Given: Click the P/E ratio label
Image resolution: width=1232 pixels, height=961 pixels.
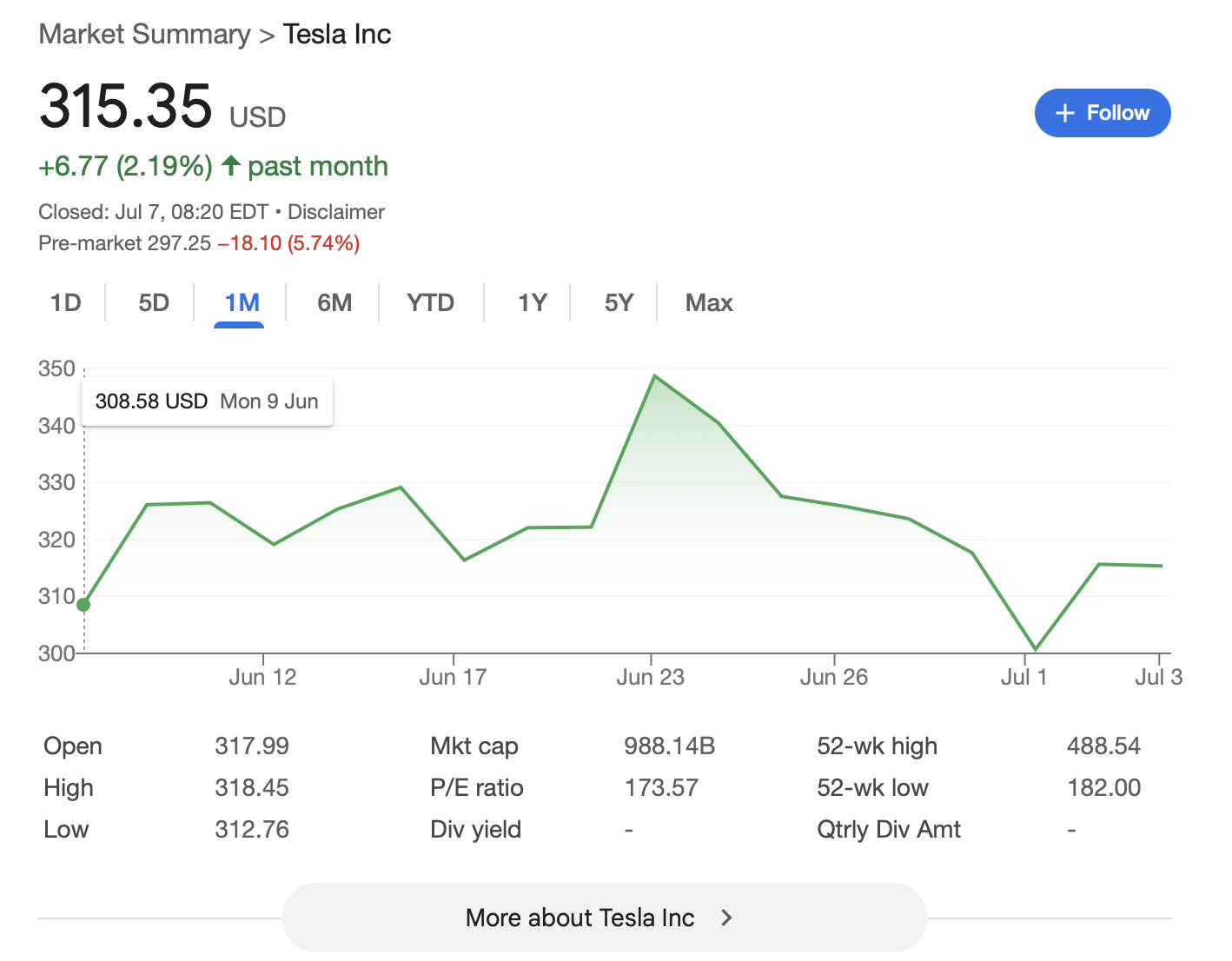Looking at the screenshot, I should [x=477, y=788].
